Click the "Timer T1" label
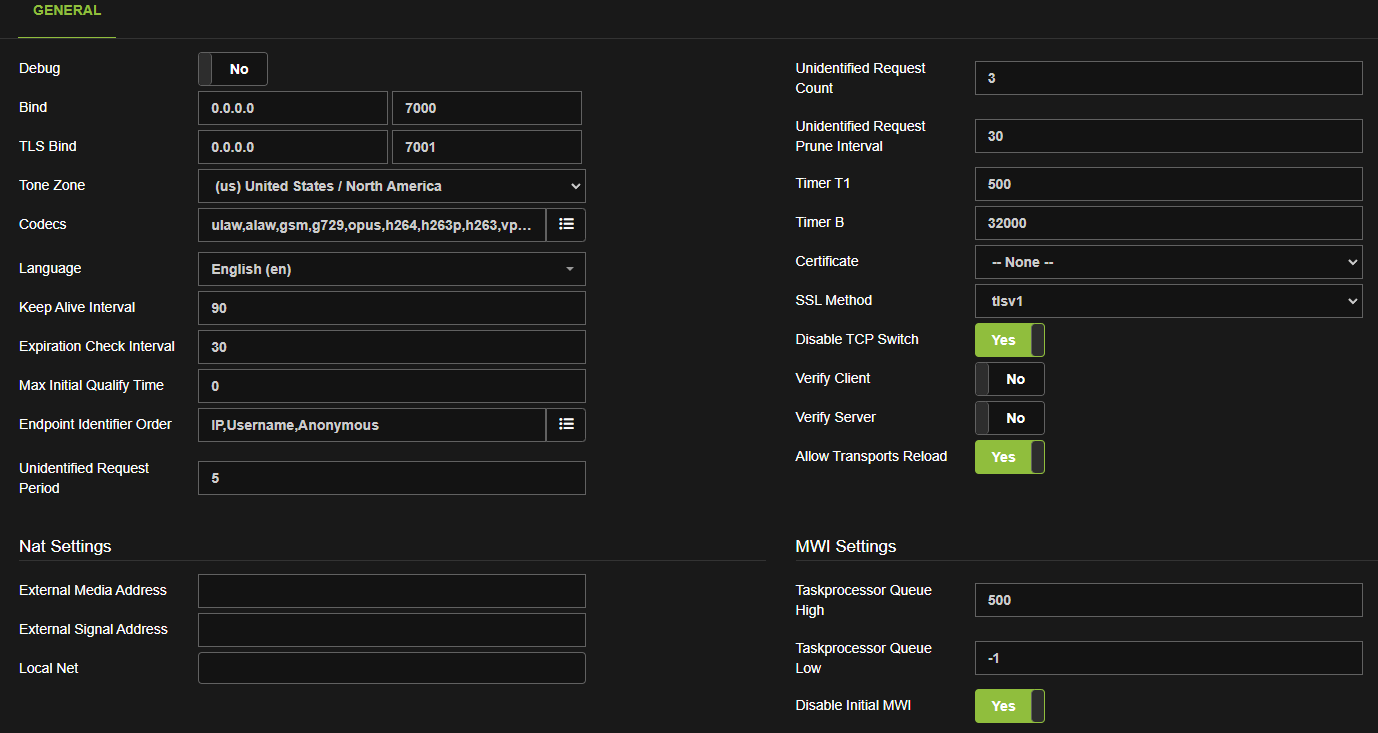The height and width of the screenshot is (733, 1378). coord(823,184)
